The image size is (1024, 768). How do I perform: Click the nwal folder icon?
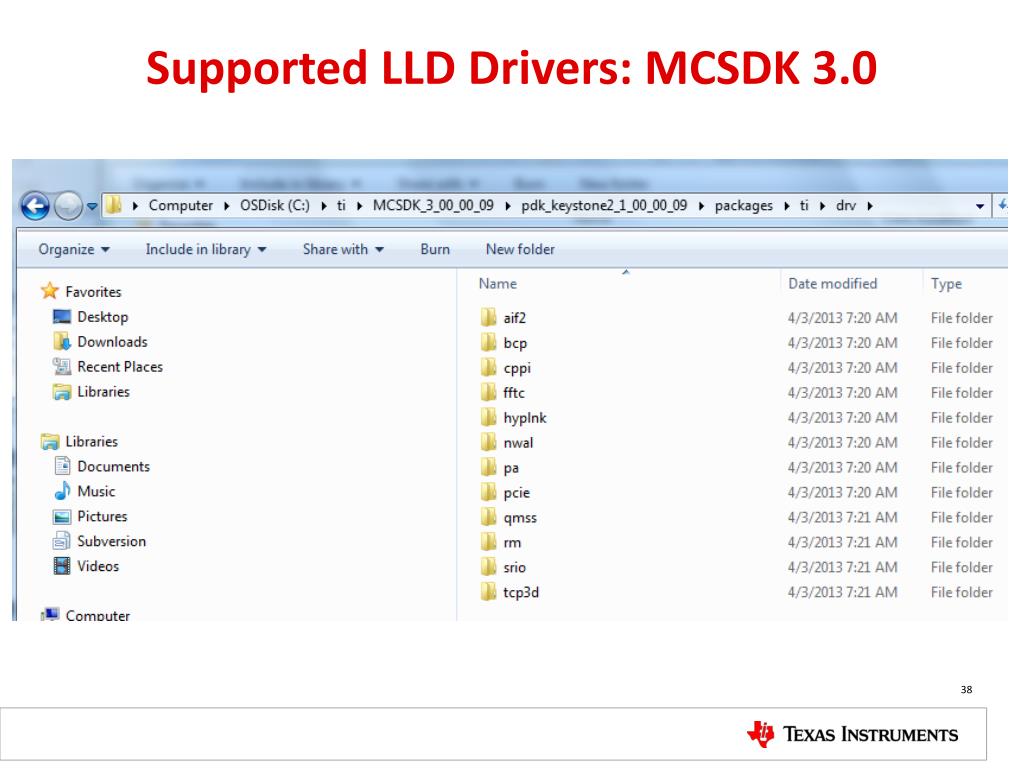[x=488, y=442]
